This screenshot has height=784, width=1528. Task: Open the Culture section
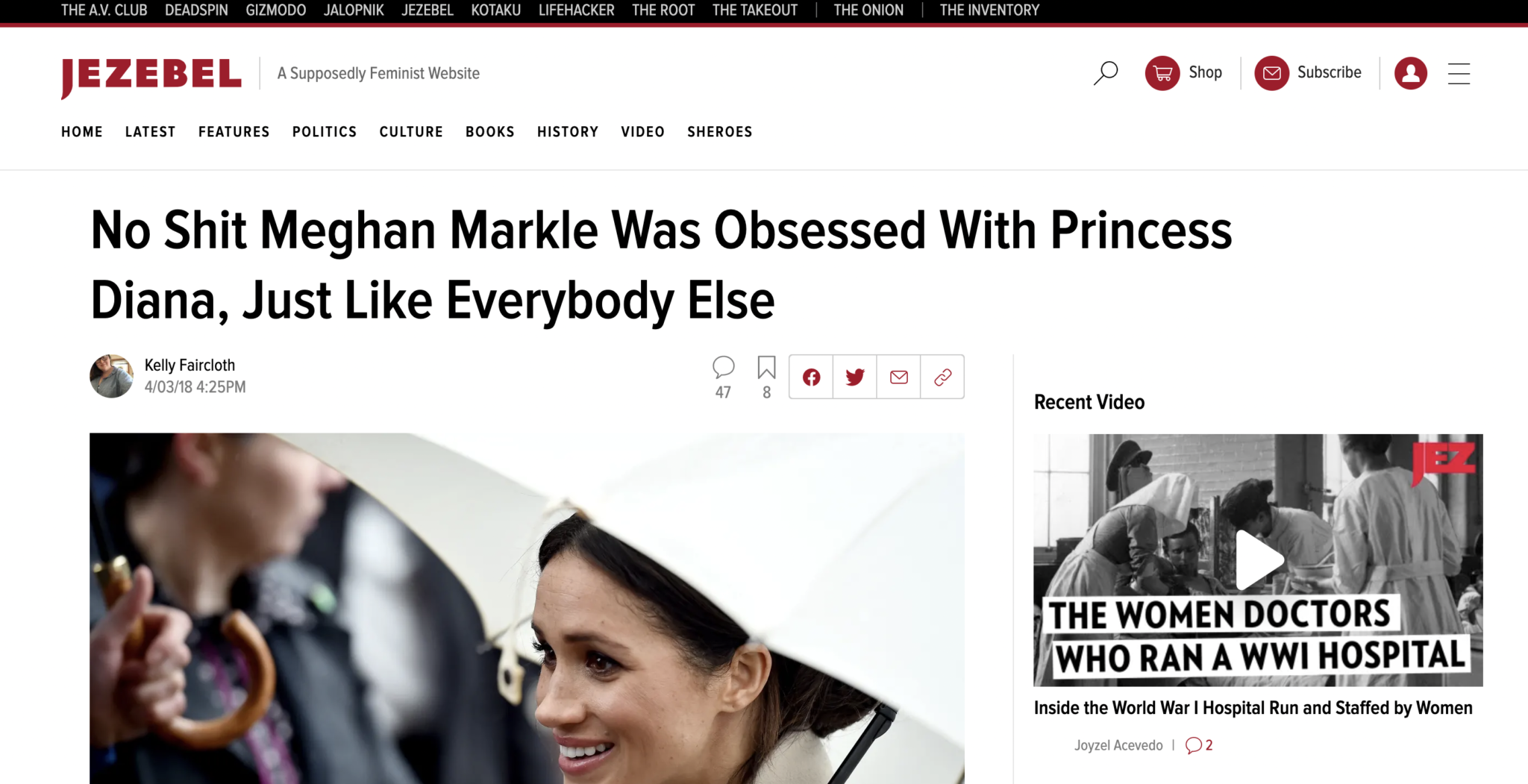pyautogui.click(x=411, y=132)
